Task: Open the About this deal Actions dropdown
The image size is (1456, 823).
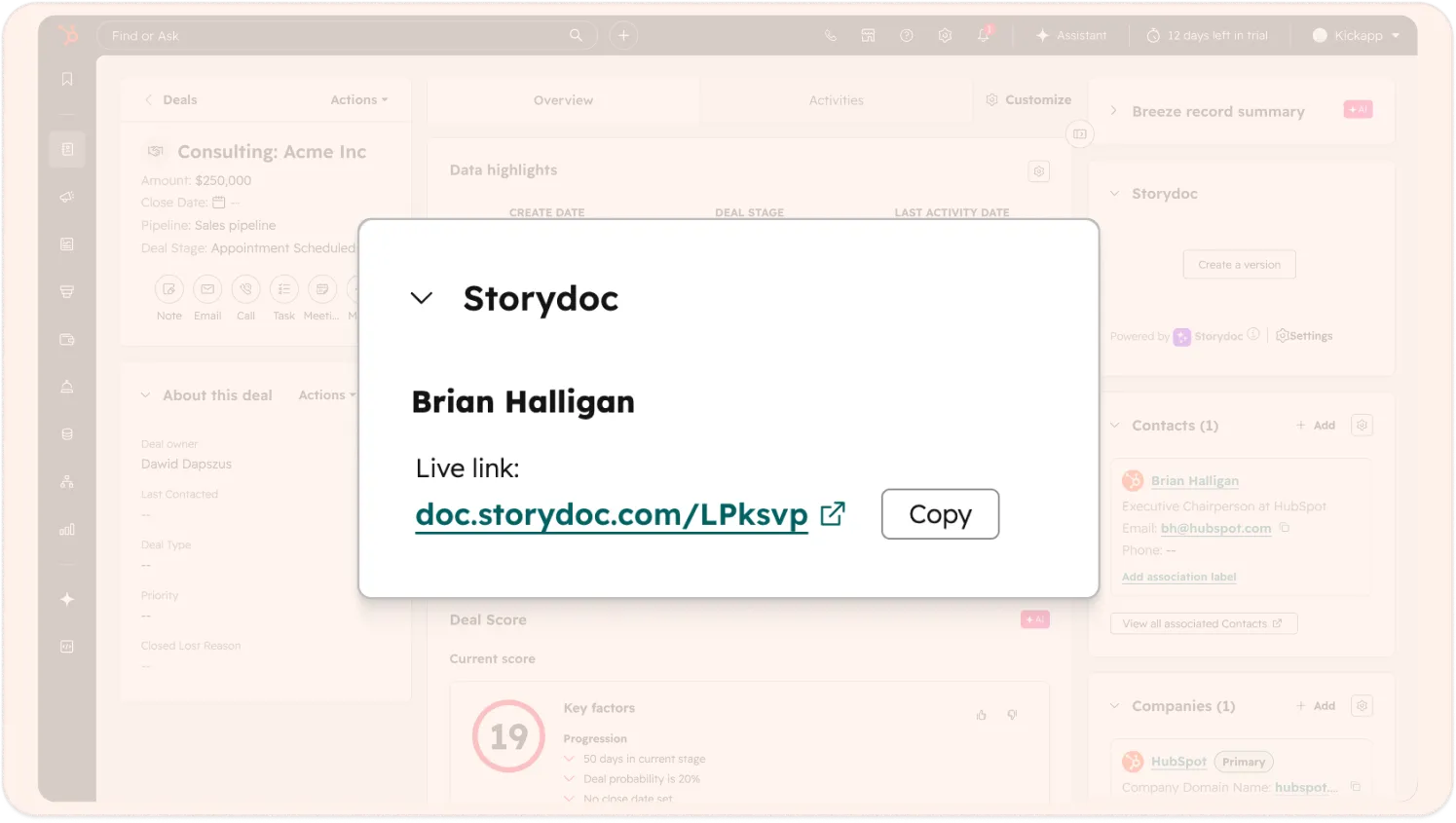Action: [327, 394]
